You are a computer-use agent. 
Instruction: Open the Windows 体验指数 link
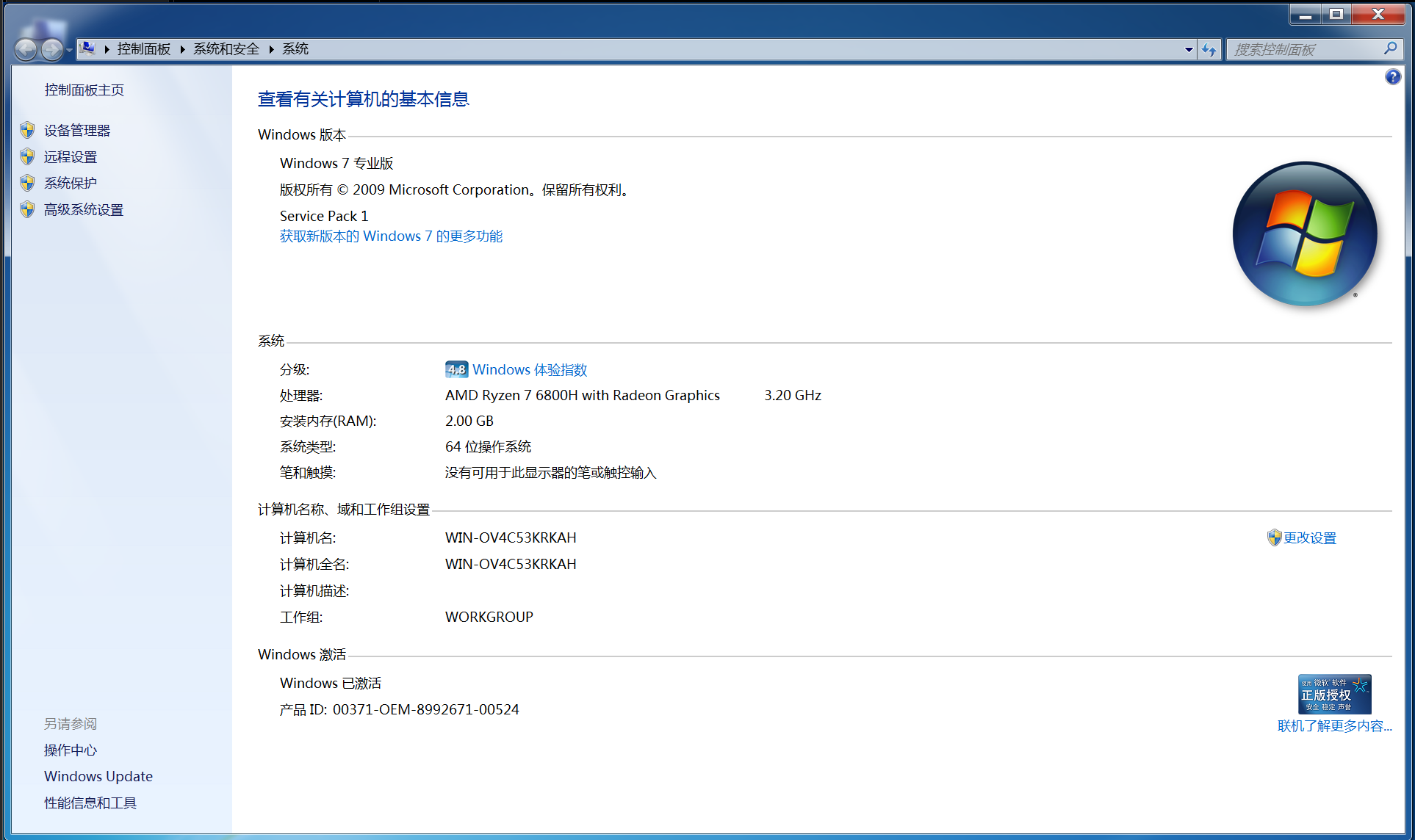[x=530, y=370]
